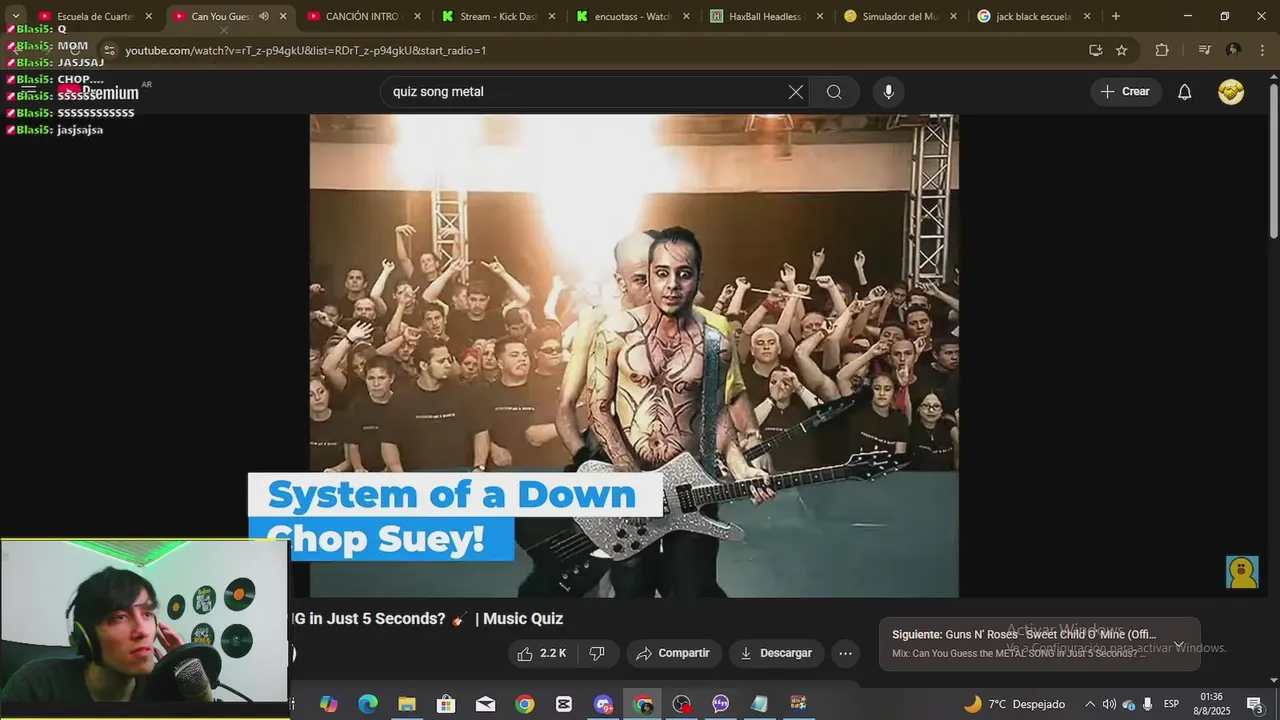Image resolution: width=1280 pixels, height=720 pixels.
Task: Open Discord from taskbar
Action: [x=603, y=704]
